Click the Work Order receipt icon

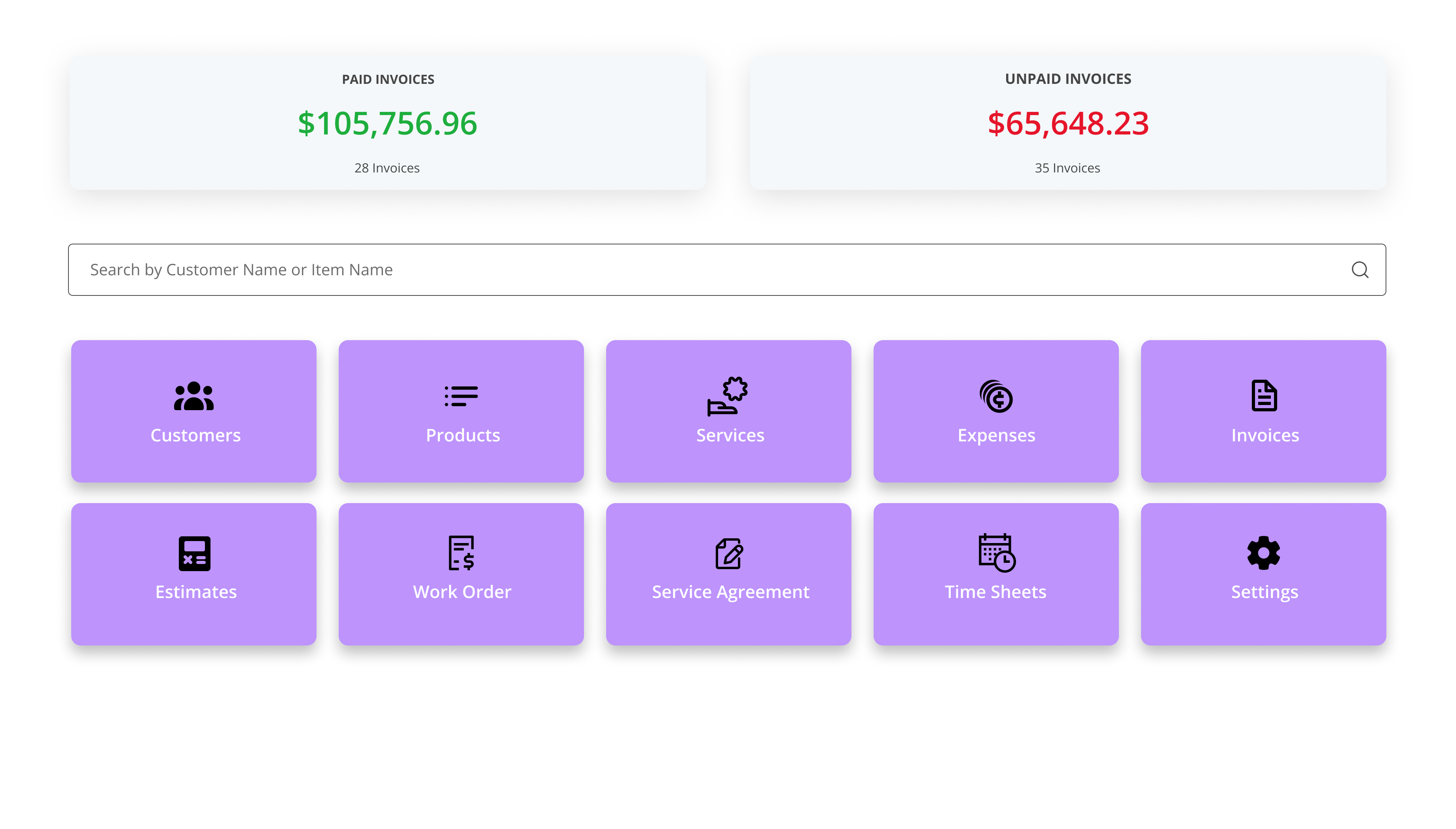pos(461,553)
